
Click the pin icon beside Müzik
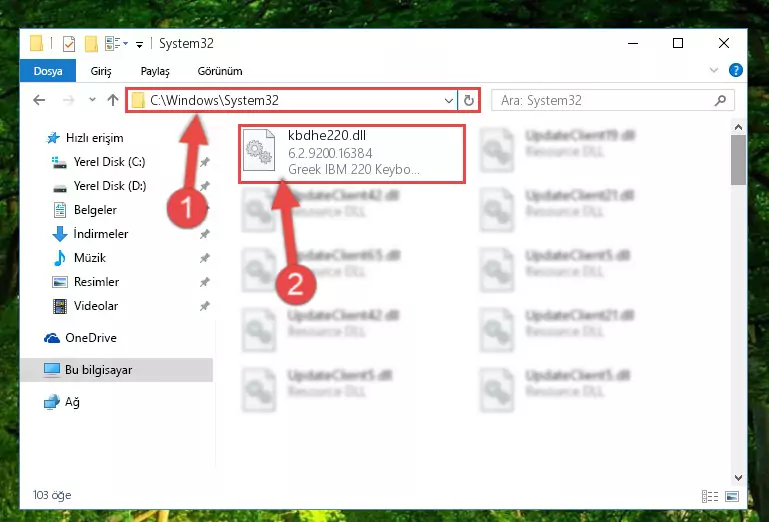click(205, 258)
